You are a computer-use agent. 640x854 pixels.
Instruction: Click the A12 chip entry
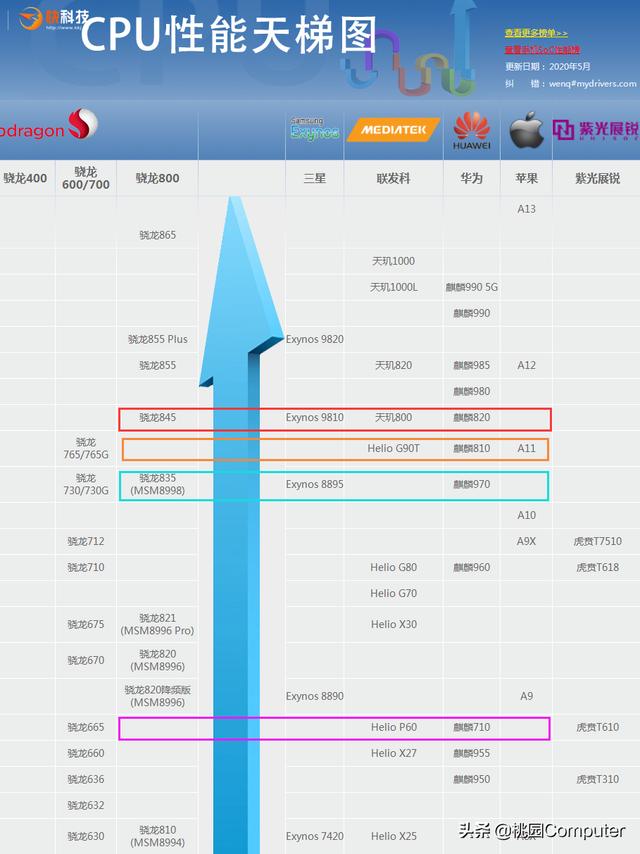[x=526, y=365]
